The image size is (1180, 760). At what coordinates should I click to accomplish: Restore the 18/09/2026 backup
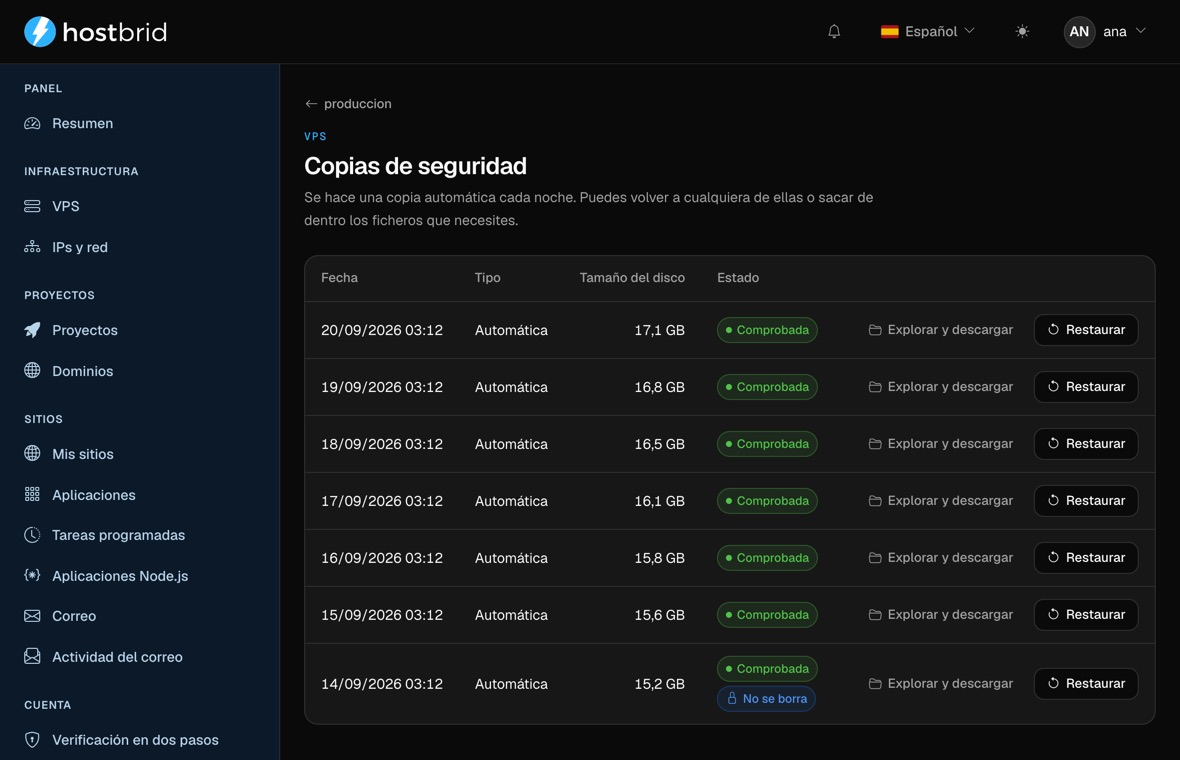(1086, 444)
